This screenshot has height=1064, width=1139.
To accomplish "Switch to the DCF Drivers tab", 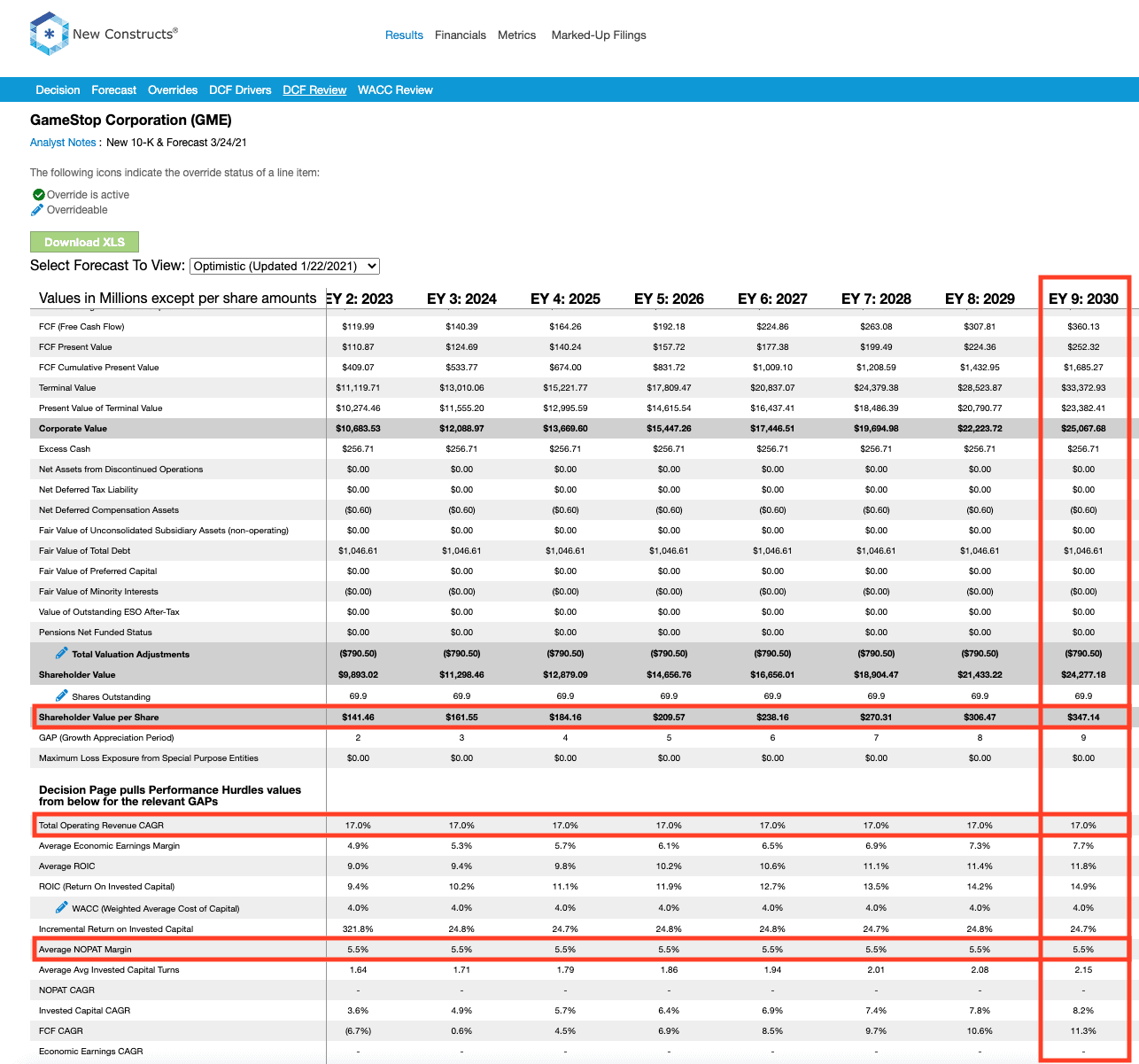I will click(240, 90).
